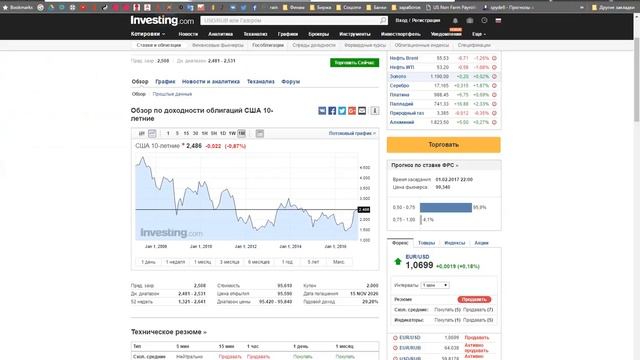
Task: Click the EUR/USD pair title
Action: pos(417,257)
